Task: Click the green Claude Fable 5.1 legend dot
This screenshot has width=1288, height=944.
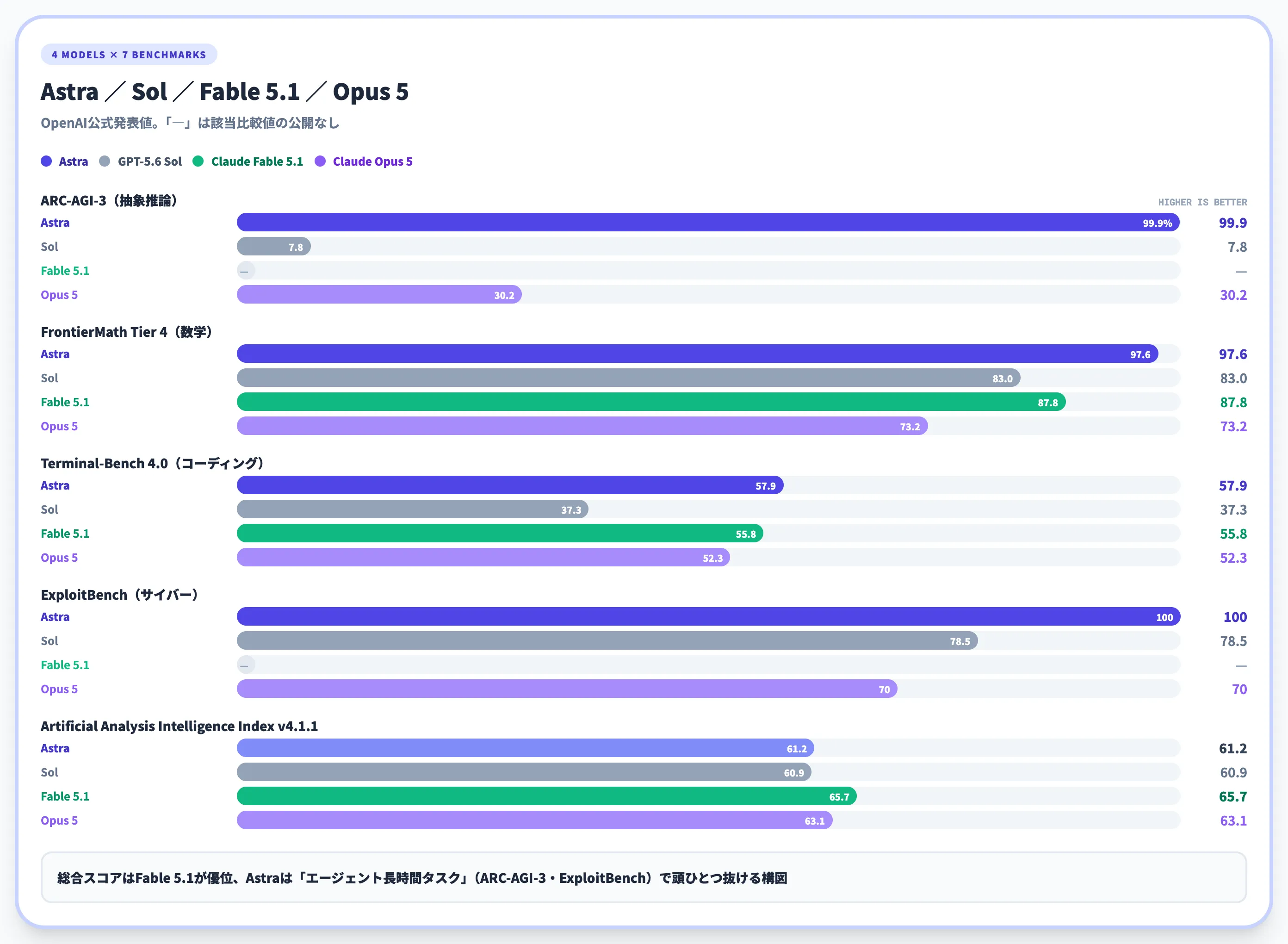Action: click(x=198, y=161)
